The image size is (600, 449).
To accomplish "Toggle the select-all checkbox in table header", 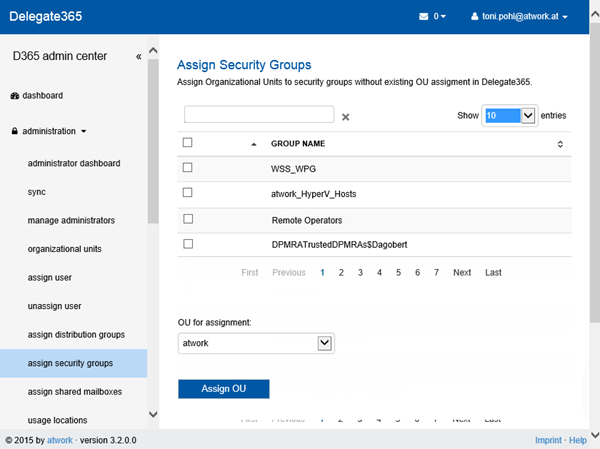I will tap(188, 143).
